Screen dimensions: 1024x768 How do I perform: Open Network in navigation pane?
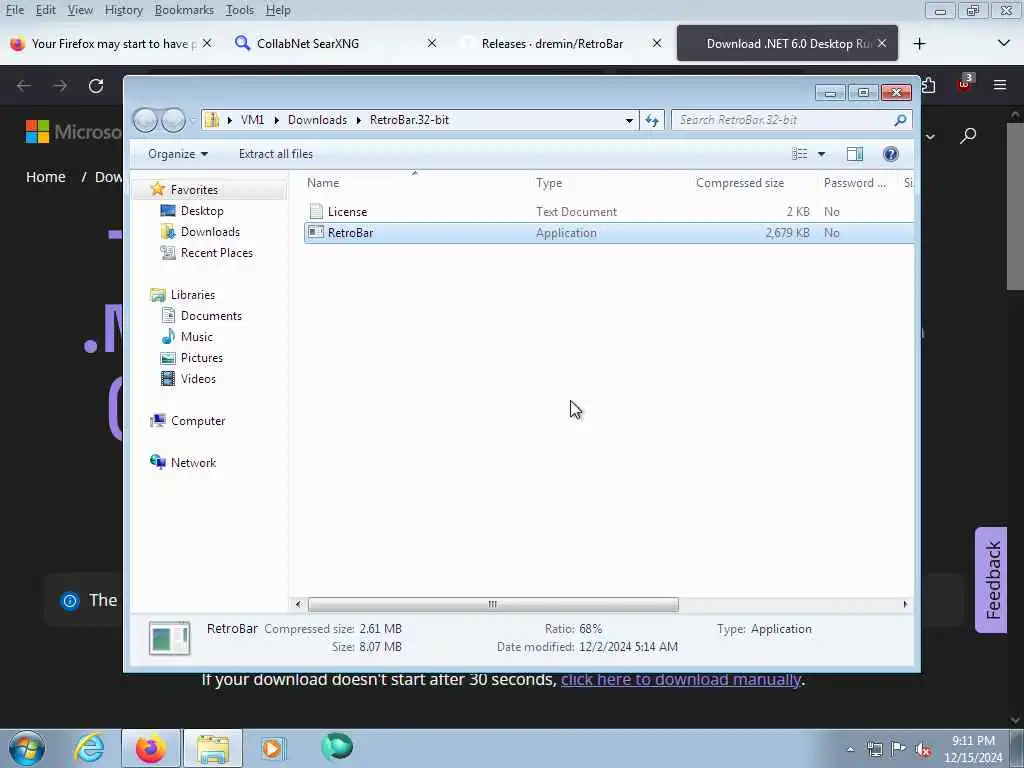tap(193, 462)
